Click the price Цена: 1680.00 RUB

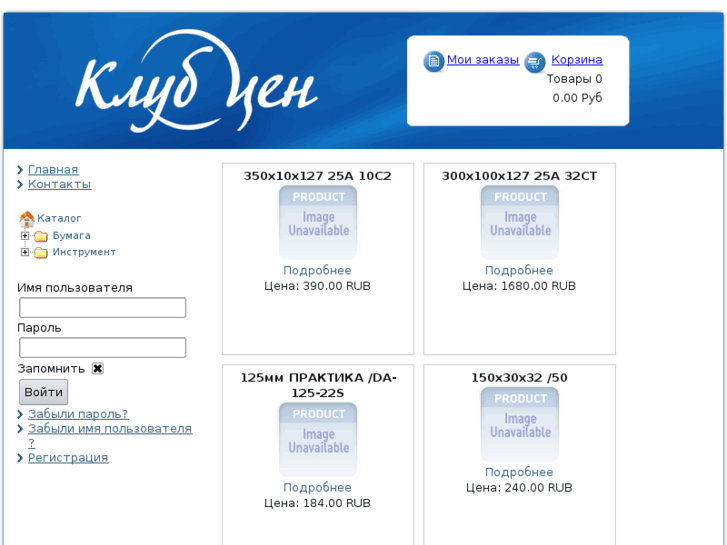[x=519, y=286]
